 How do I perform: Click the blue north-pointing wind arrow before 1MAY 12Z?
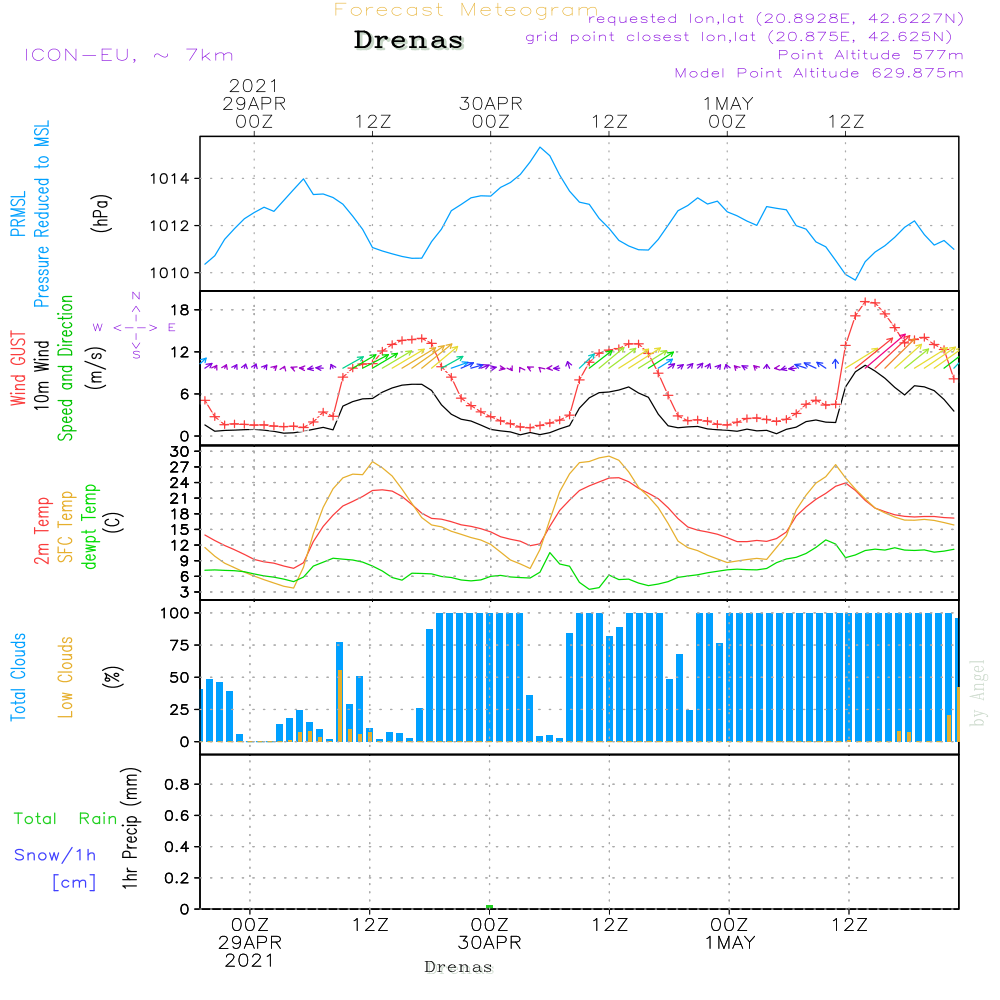835,364
